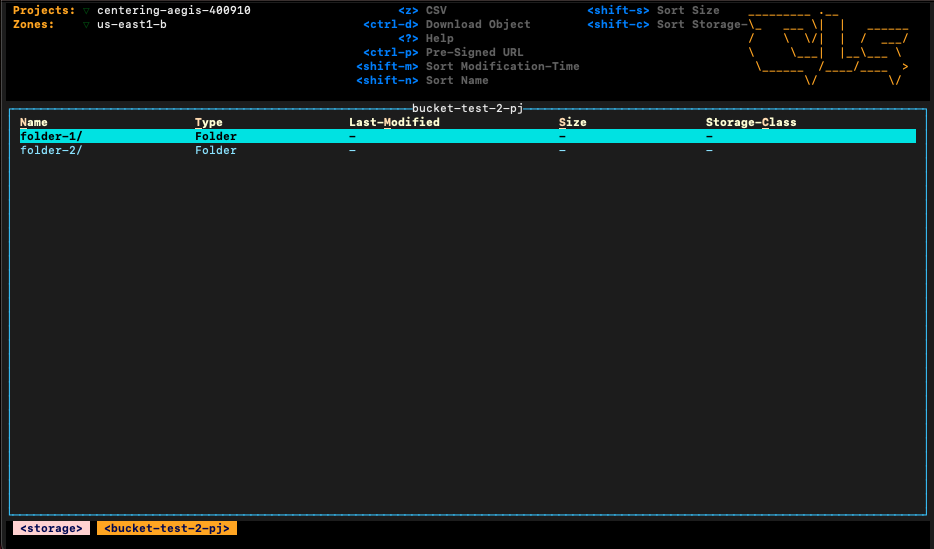Expand the Projects dropdown triangle

point(87,11)
